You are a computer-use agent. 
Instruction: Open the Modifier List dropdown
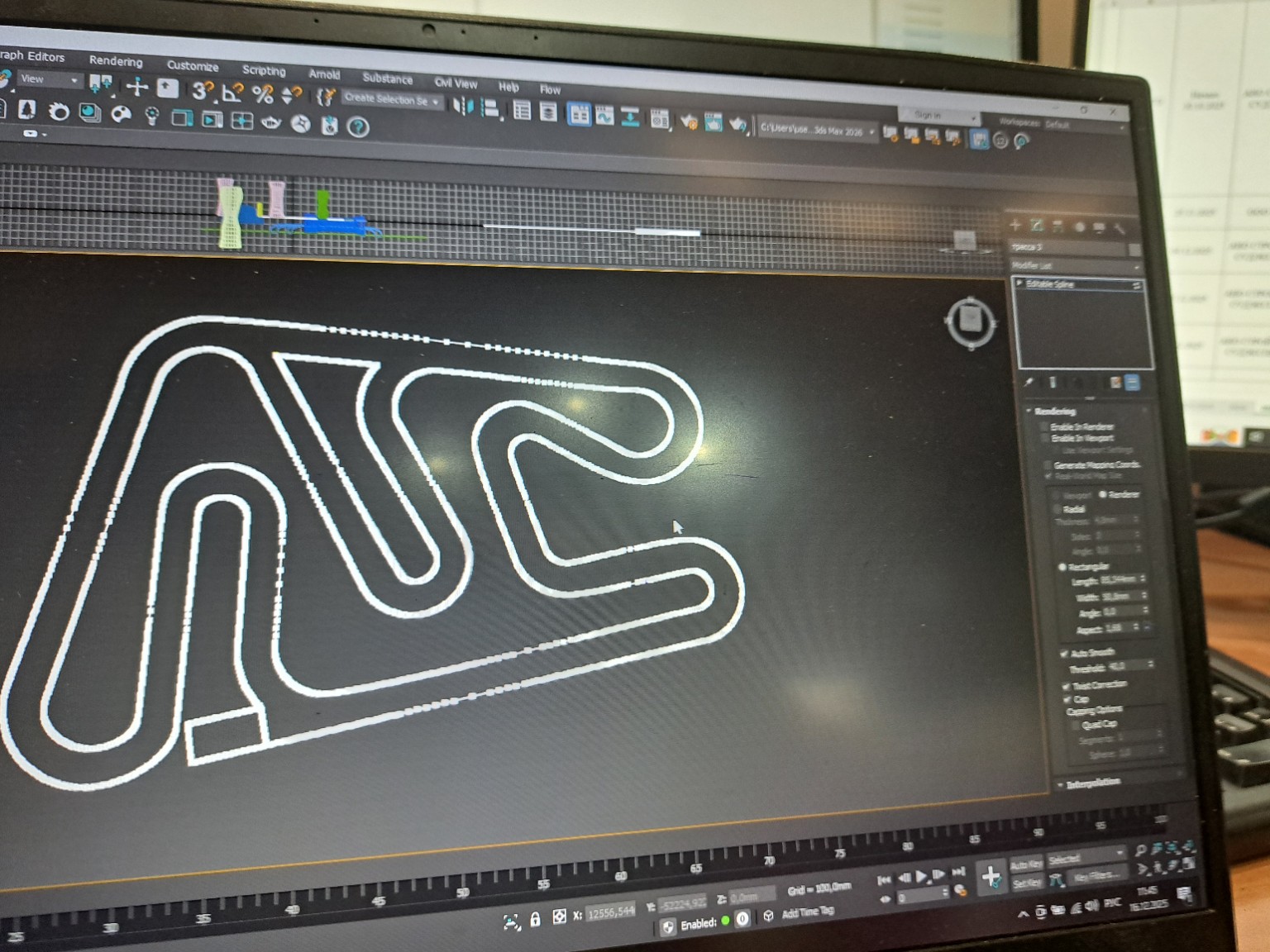coord(1075,266)
